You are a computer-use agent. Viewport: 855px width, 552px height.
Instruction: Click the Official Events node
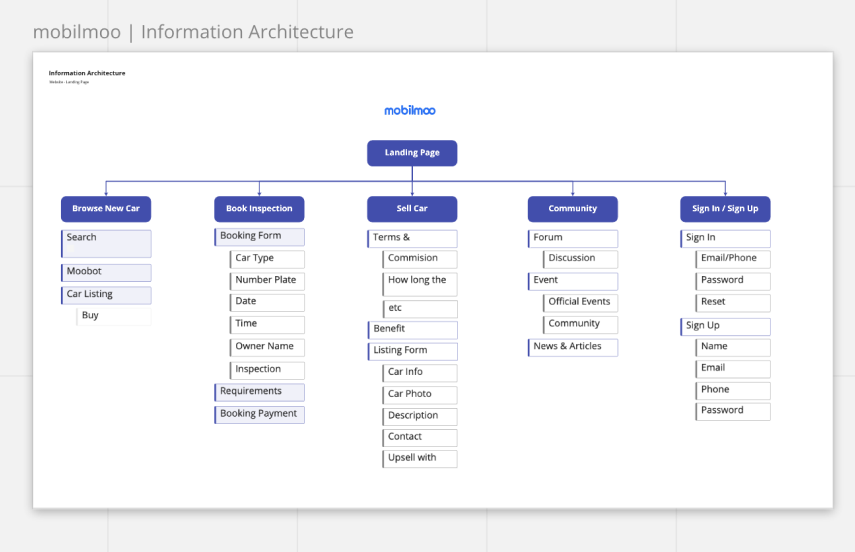[x=580, y=302]
